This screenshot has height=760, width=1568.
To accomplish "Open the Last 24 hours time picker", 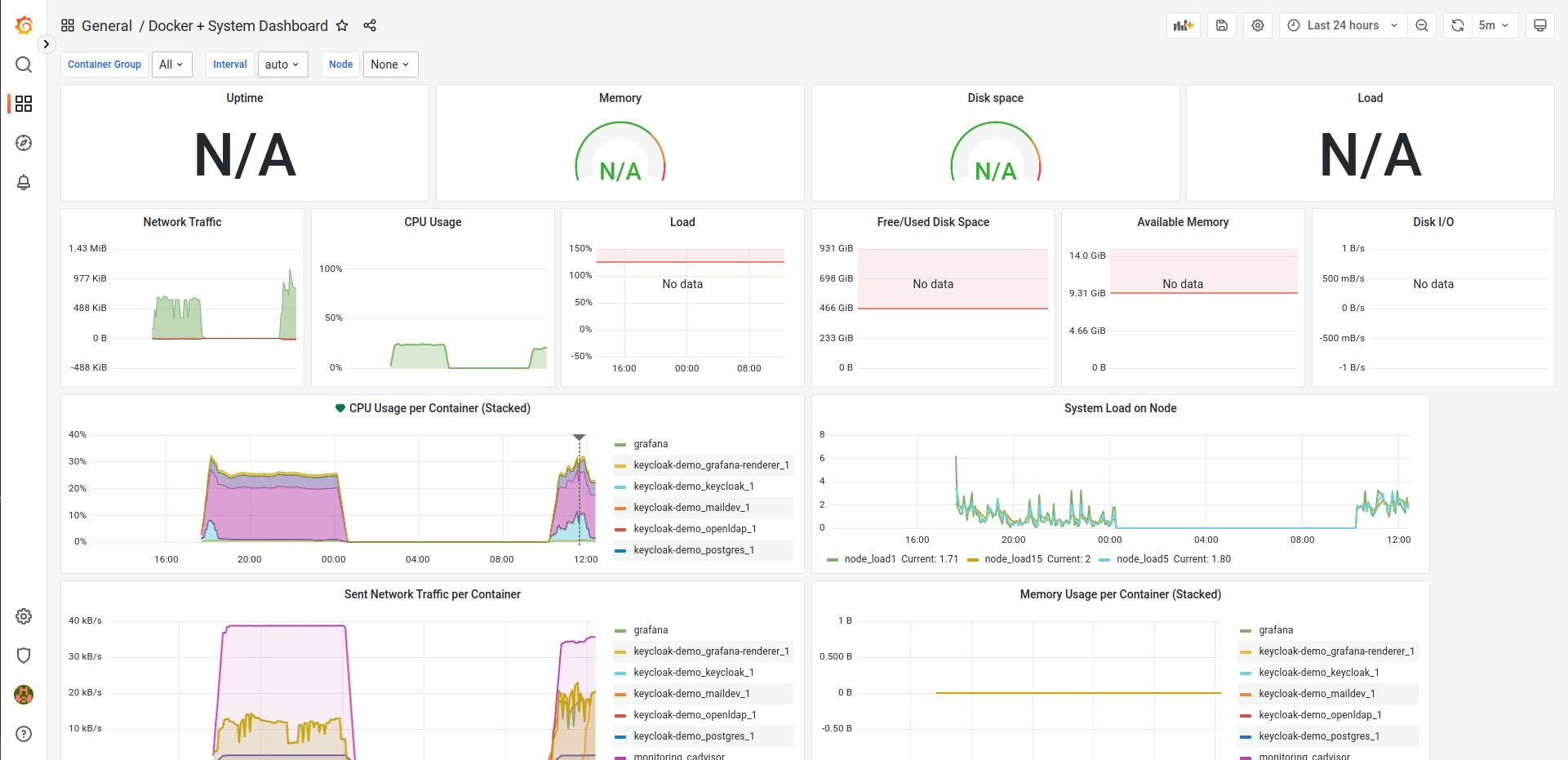I will point(1344,25).
